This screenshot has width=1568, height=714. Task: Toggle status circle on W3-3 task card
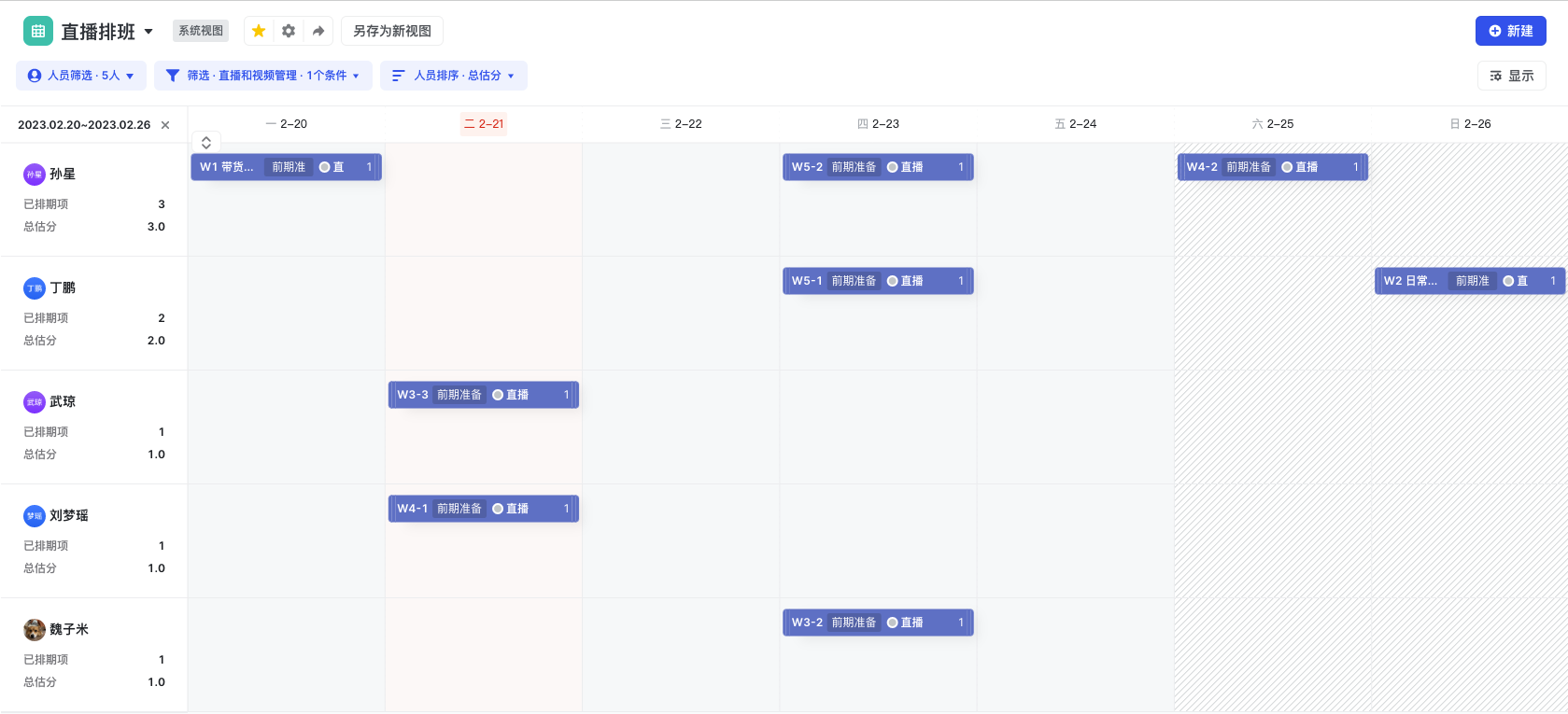point(498,395)
